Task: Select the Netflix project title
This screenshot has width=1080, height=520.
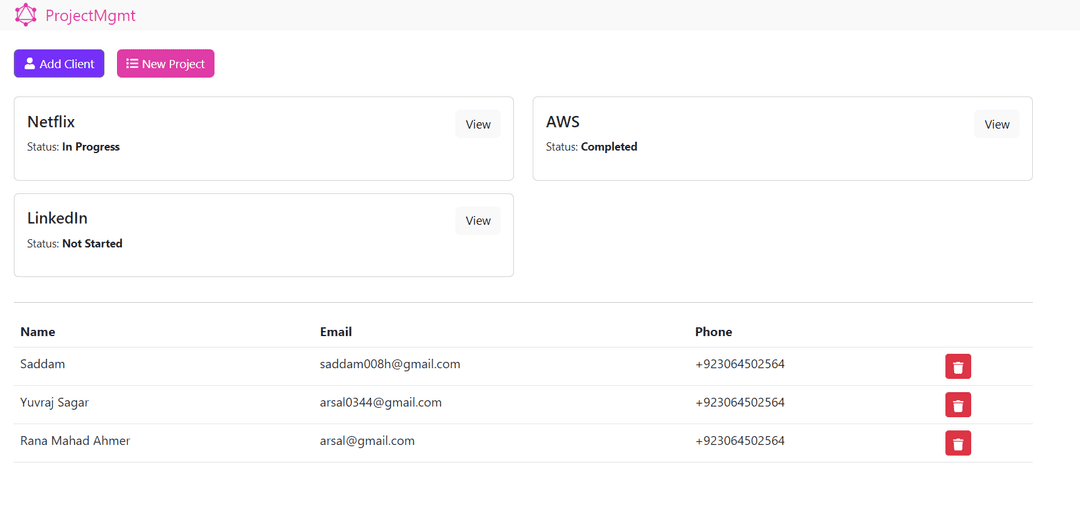Action: pyautogui.click(x=51, y=122)
